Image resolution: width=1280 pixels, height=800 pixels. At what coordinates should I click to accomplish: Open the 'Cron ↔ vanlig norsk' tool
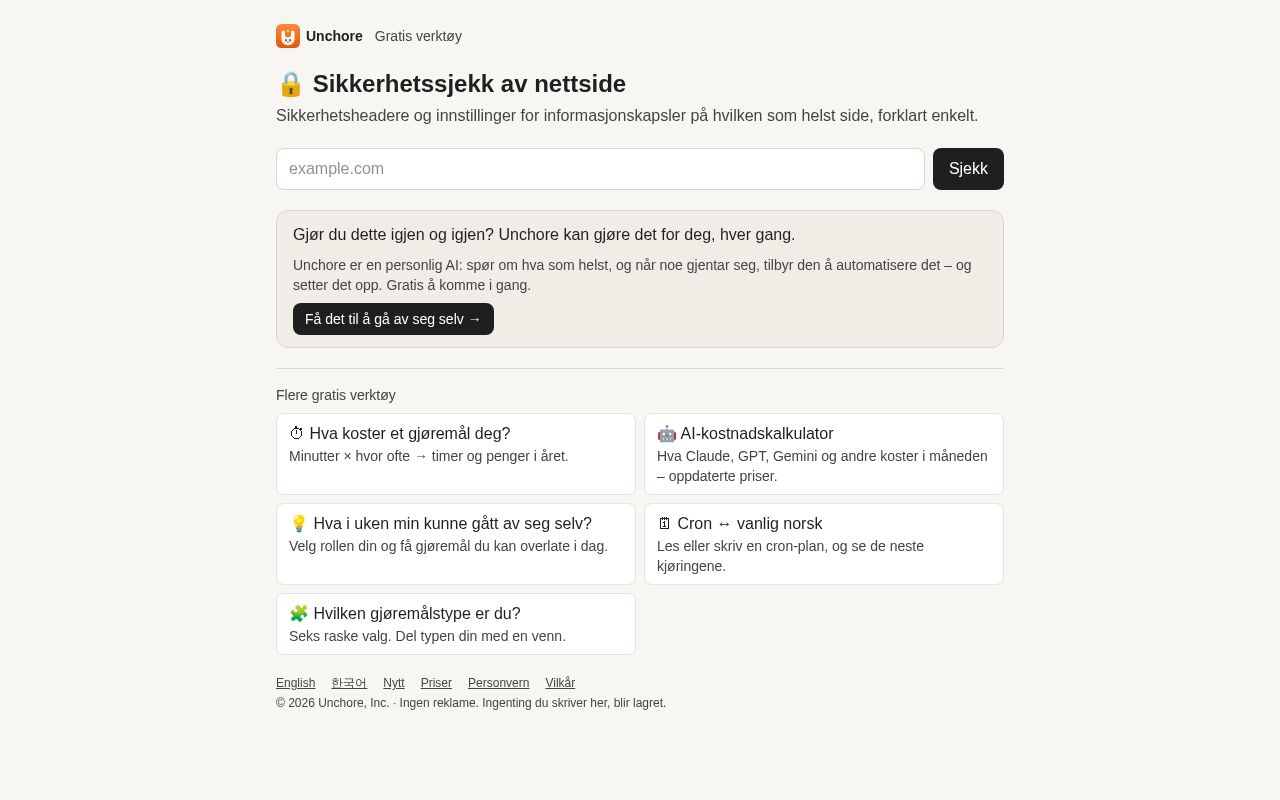[x=824, y=544]
